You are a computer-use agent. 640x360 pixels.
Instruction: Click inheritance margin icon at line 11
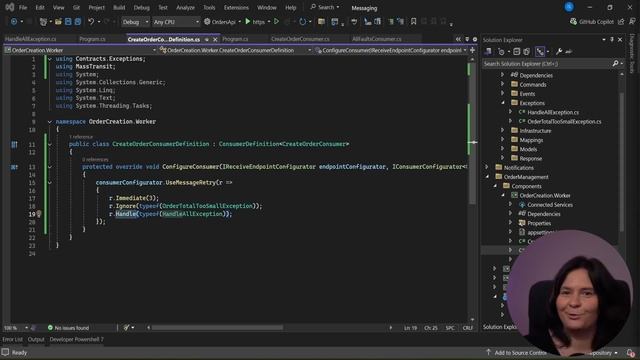[14, 144]
